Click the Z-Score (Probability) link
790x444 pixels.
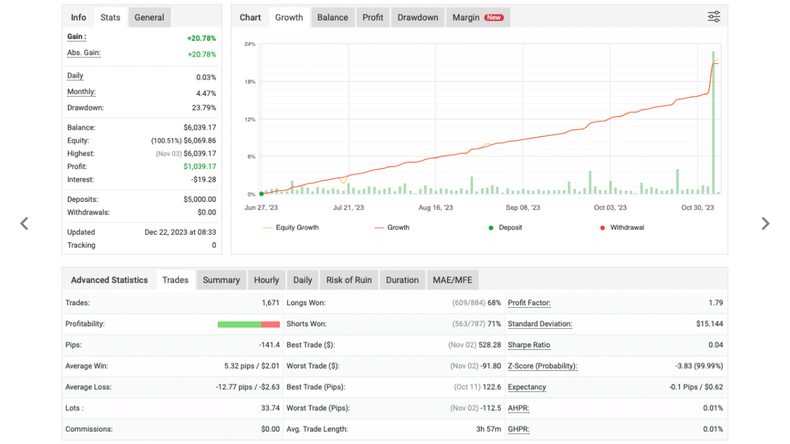[x=543, y=366]
